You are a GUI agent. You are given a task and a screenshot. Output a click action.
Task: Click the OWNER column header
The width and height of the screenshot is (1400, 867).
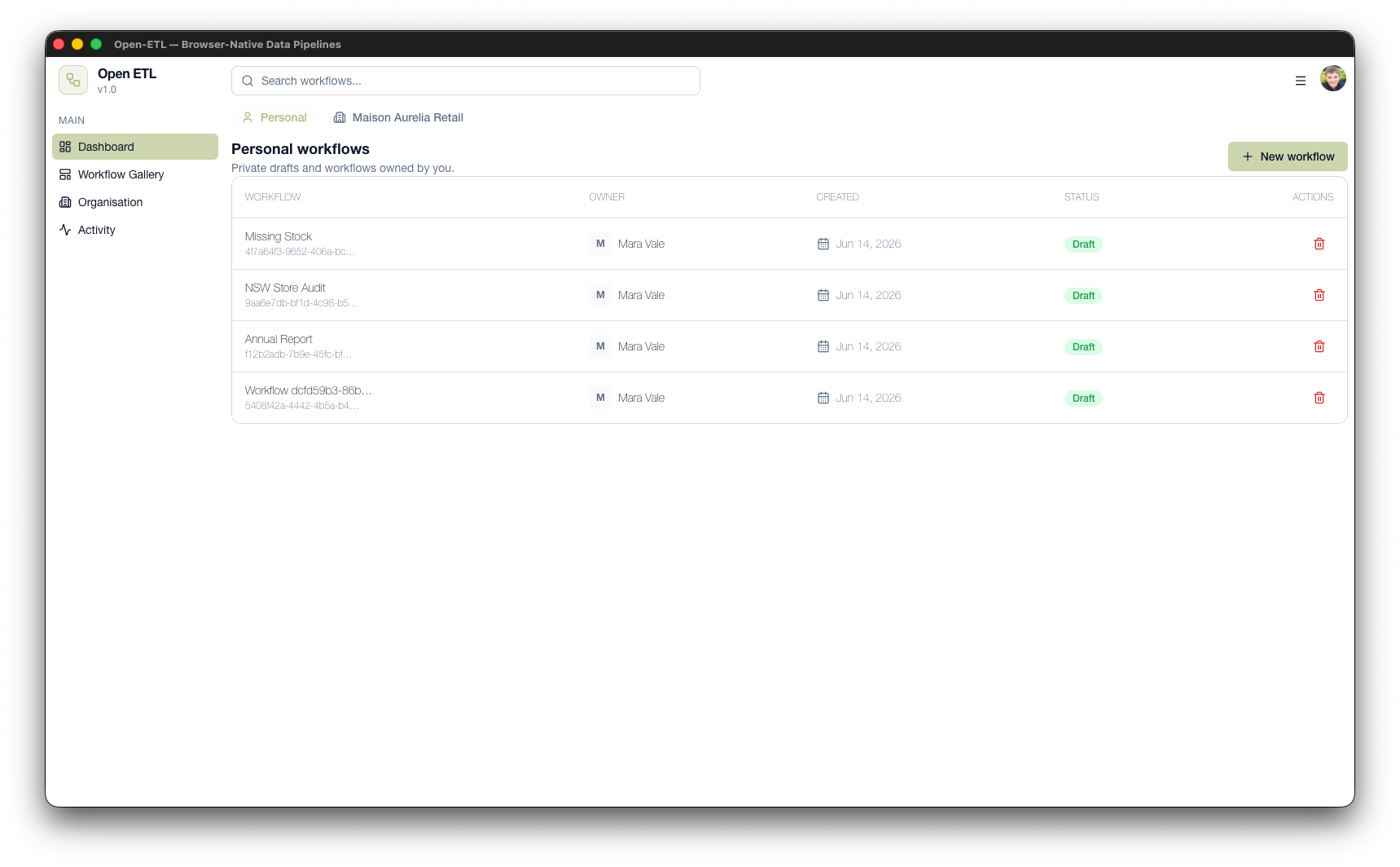[607, 197]
